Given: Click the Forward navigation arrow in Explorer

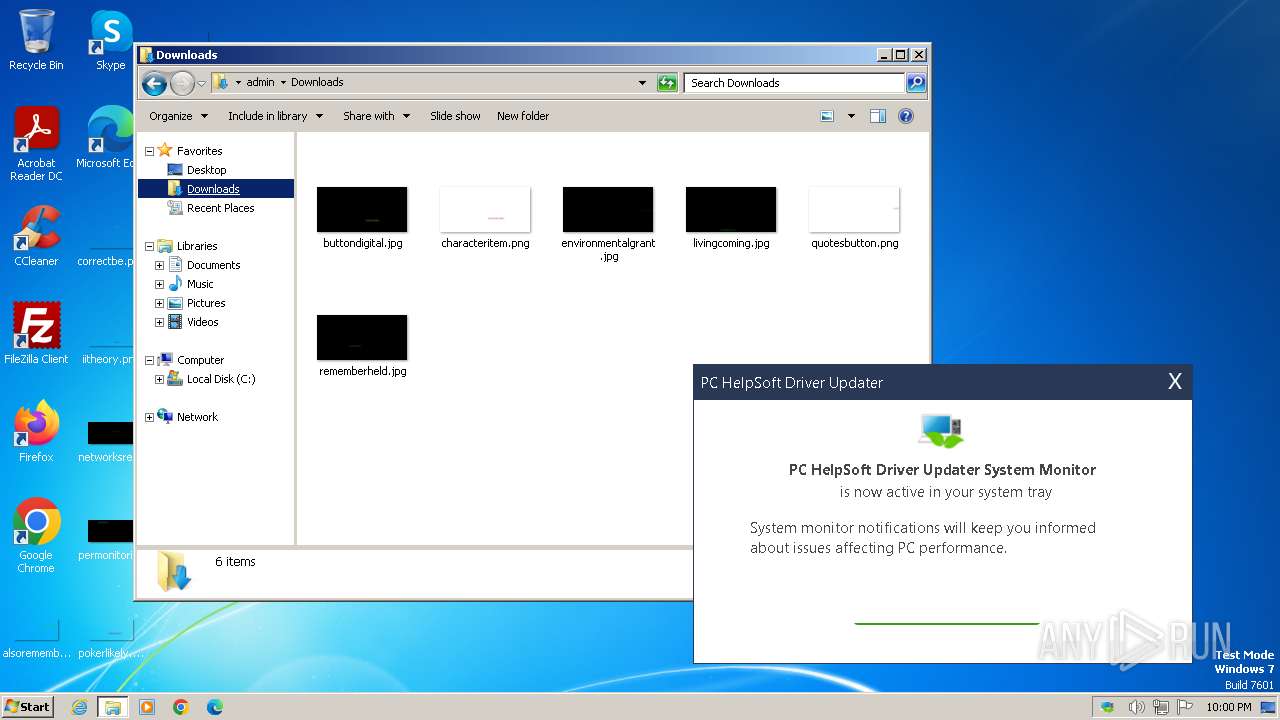Looking at the screenshot, I should tap(182, 83).
